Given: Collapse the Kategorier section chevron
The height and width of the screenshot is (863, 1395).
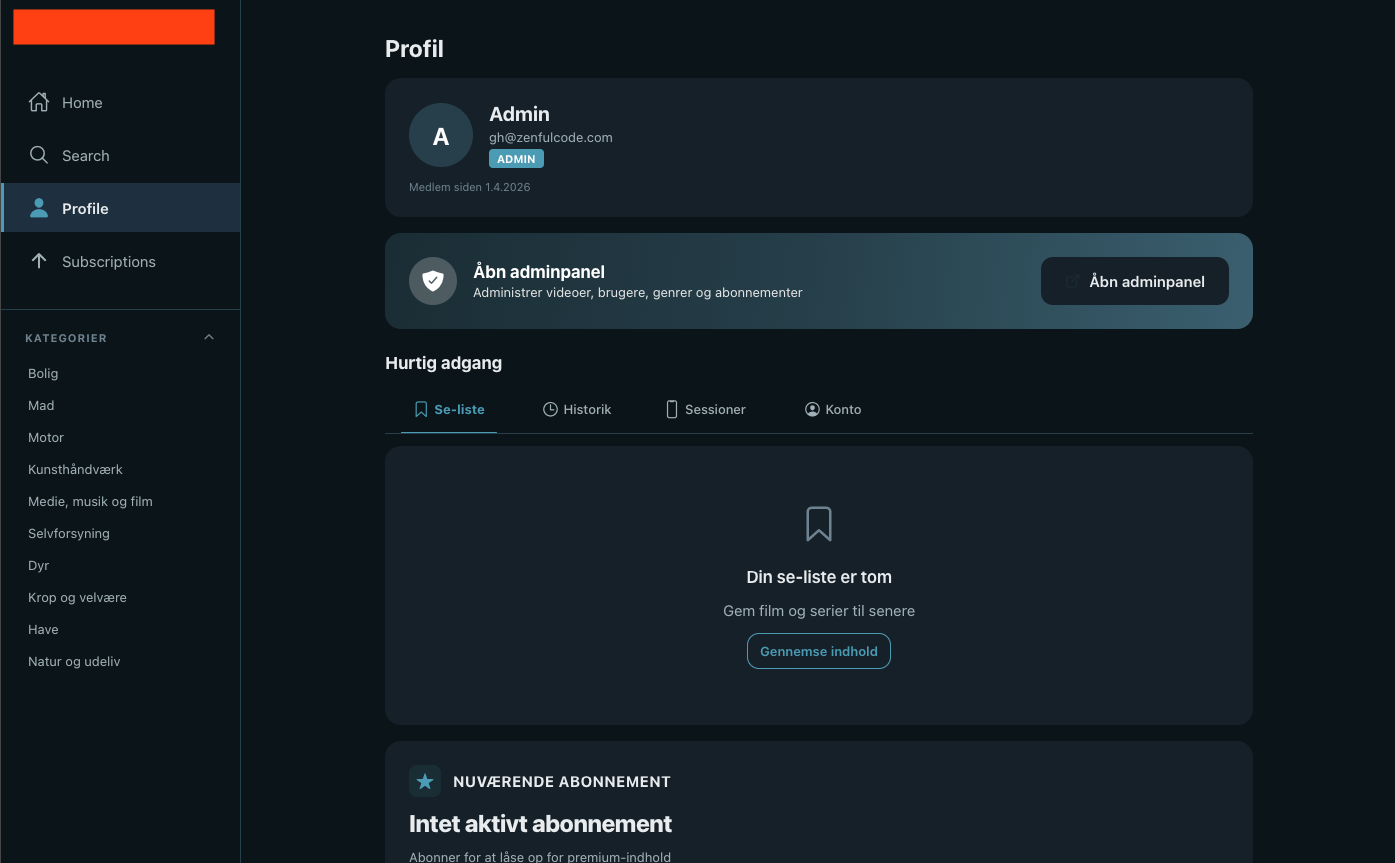Looking at the screenshot, I should (x=209, y=337).
